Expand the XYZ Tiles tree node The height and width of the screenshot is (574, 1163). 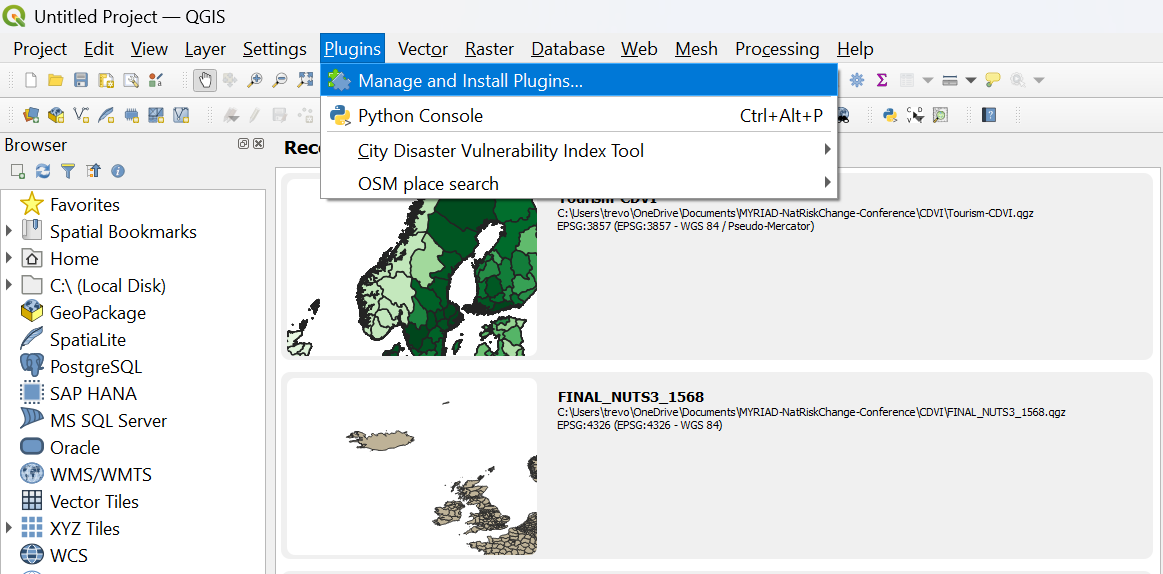coord(9,528)
